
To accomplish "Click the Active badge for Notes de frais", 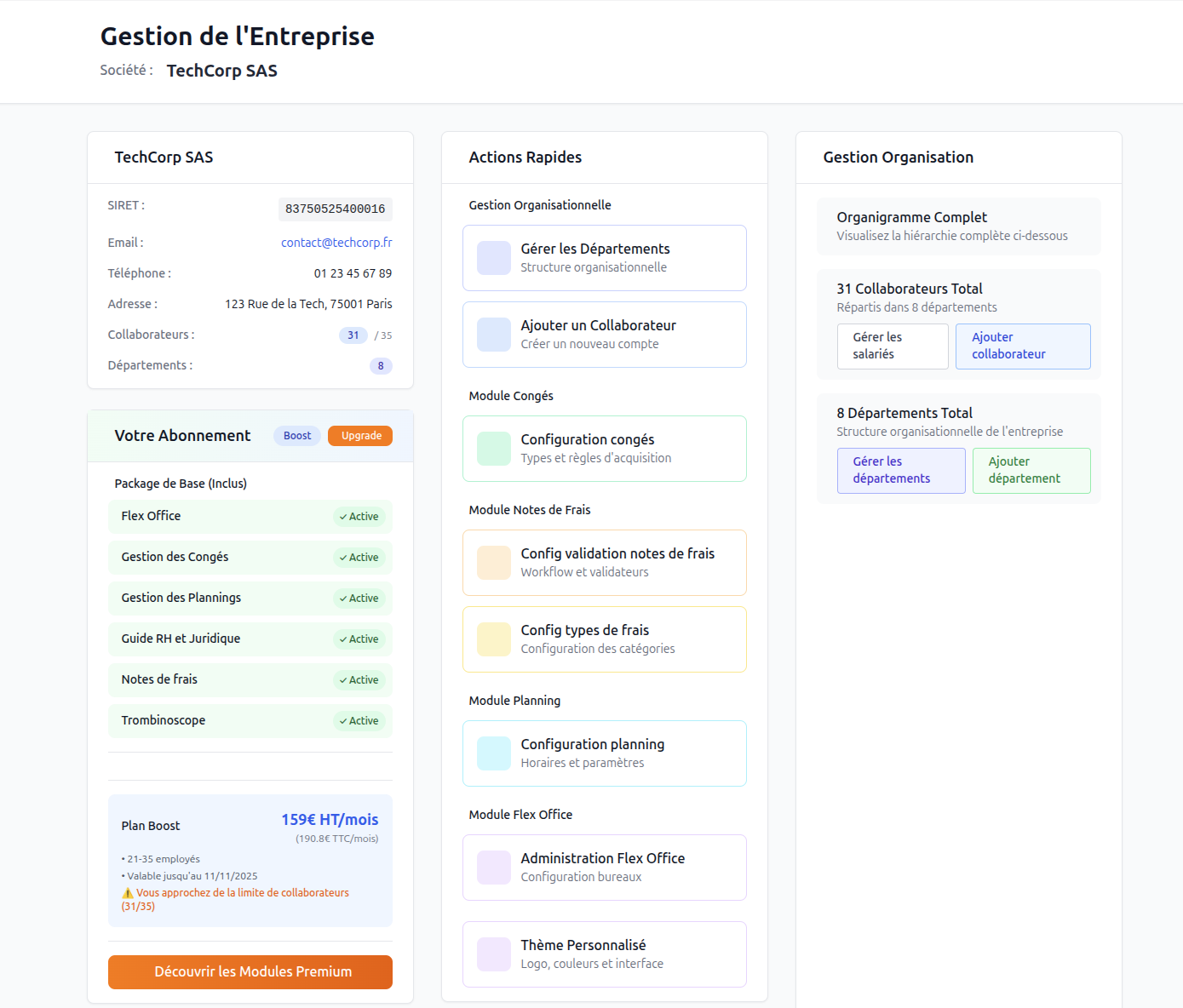I will pos(359,680).
